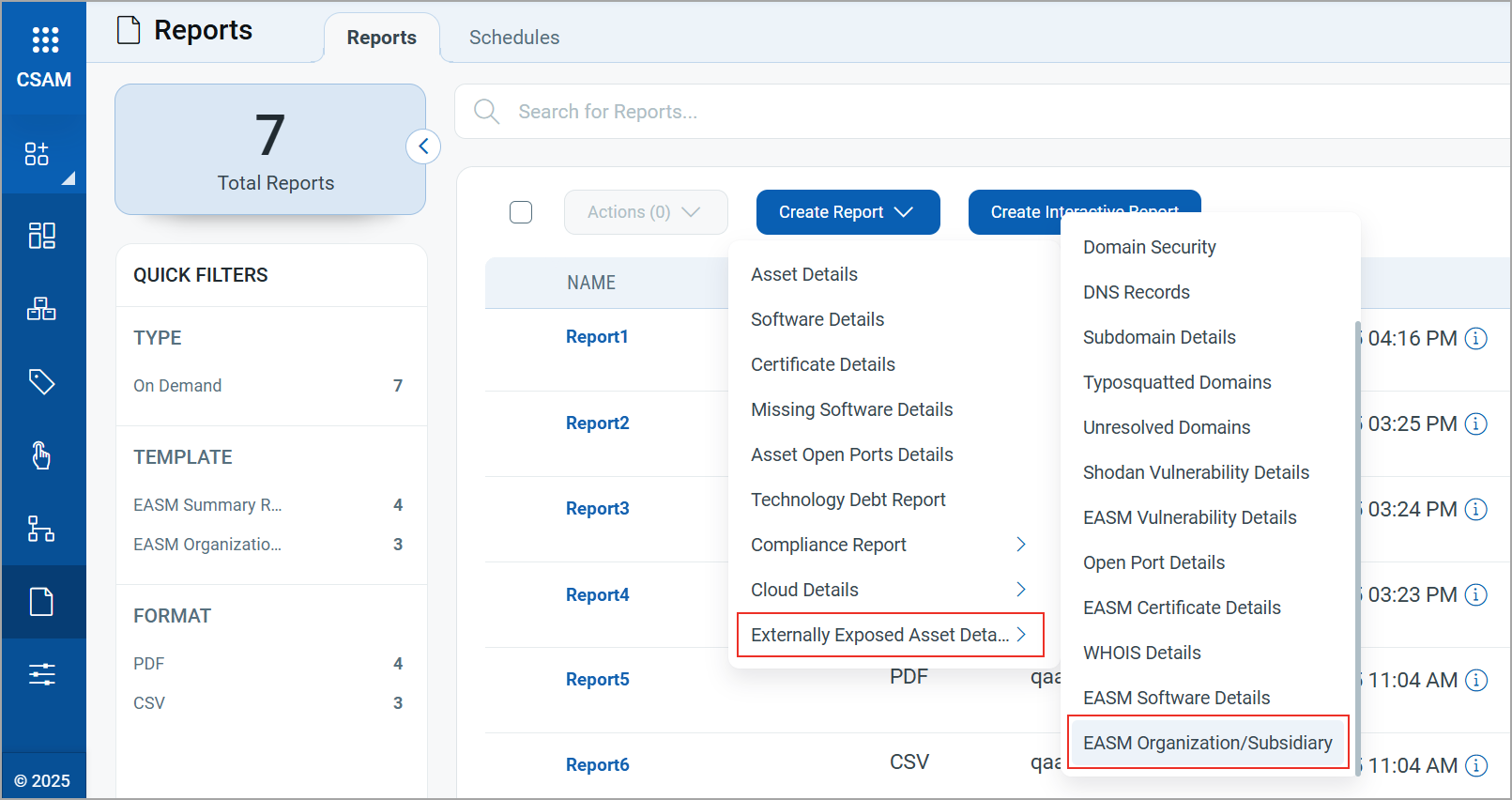Open the CSAM app picker grid icon
This screenshot has width=1512, height=800.
(x=44, y=39)
